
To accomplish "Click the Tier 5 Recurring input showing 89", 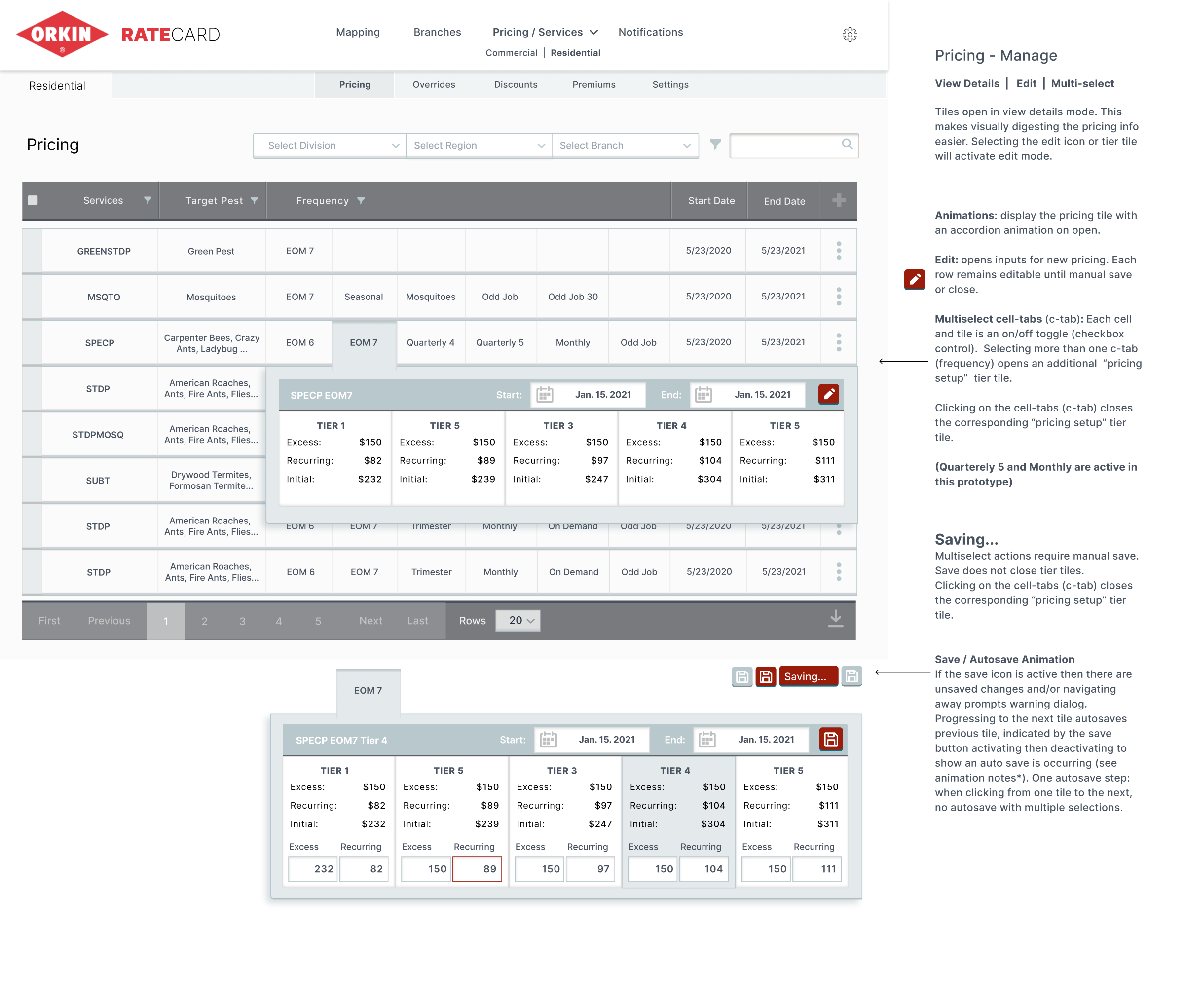I will [x=477, y=868].
